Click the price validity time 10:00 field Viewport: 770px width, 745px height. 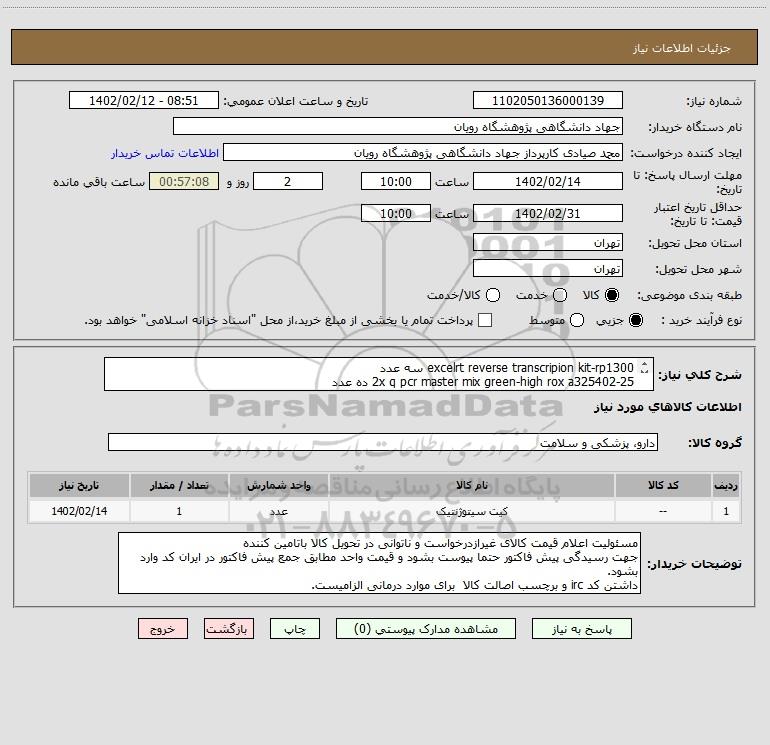(x=396, y=213)
